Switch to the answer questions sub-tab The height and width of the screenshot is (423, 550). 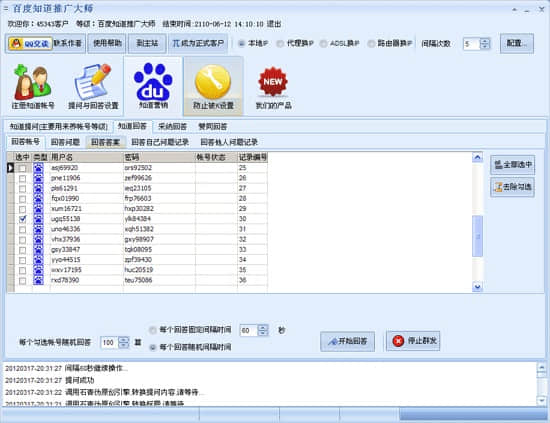65,142
